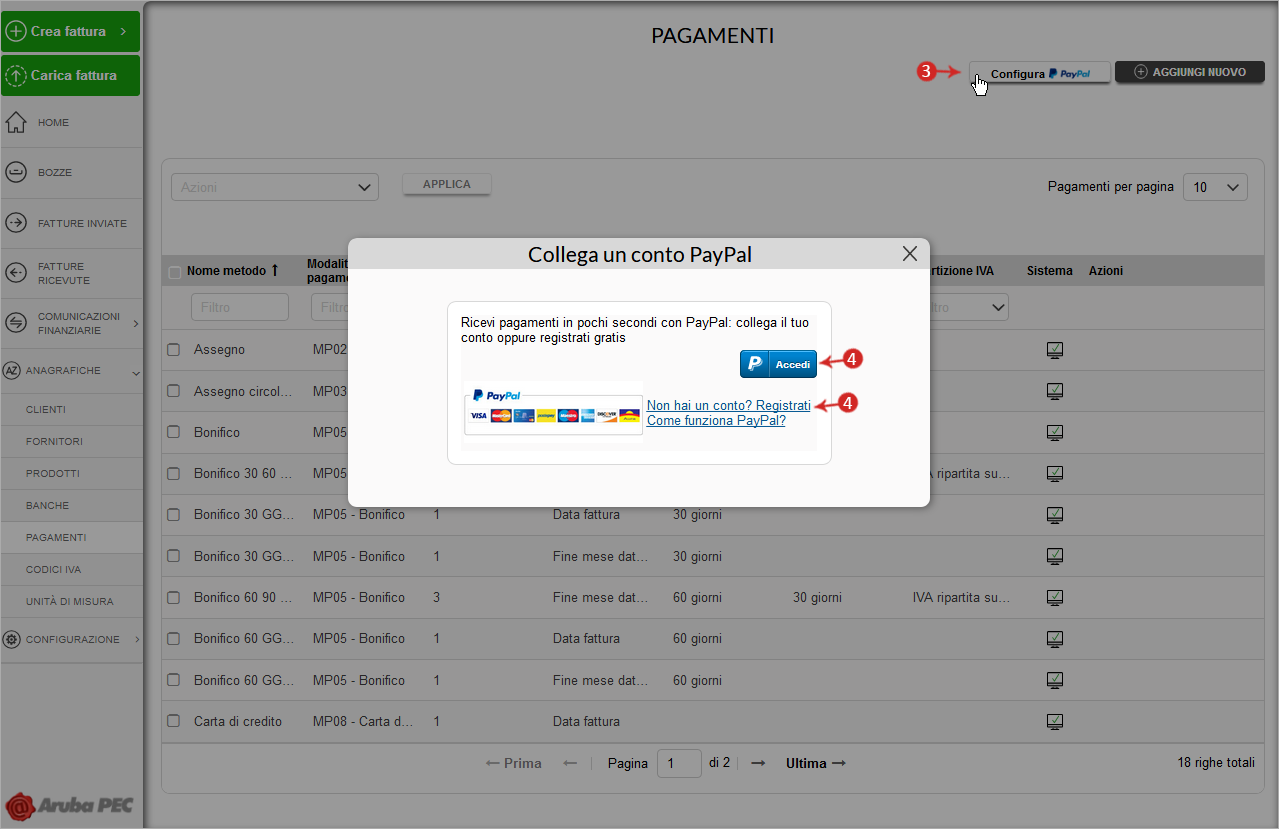
Task: Click the Sistema column header
Action: (x=1049, y=271)
